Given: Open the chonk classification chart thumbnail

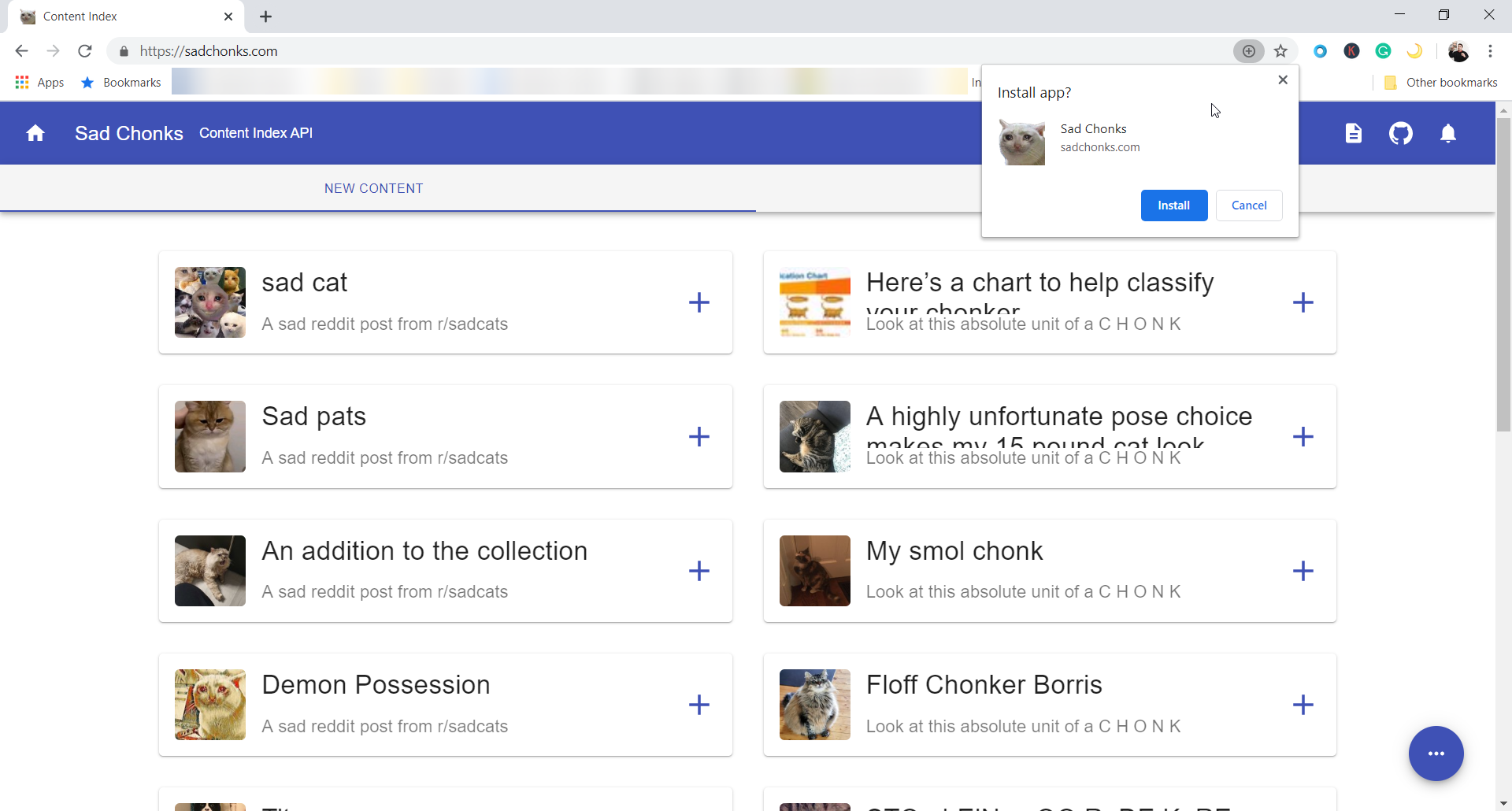Looking at the screenshot, I should pyautogui.click(x=815, y=302).
